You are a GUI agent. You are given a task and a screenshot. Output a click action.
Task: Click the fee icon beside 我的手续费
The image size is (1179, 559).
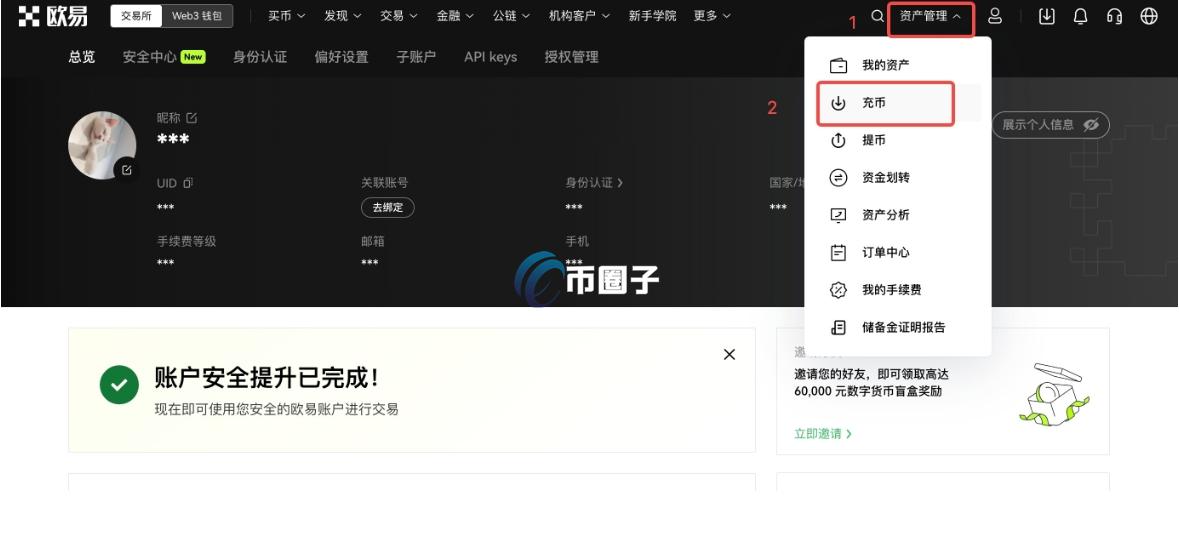point(838,290)
